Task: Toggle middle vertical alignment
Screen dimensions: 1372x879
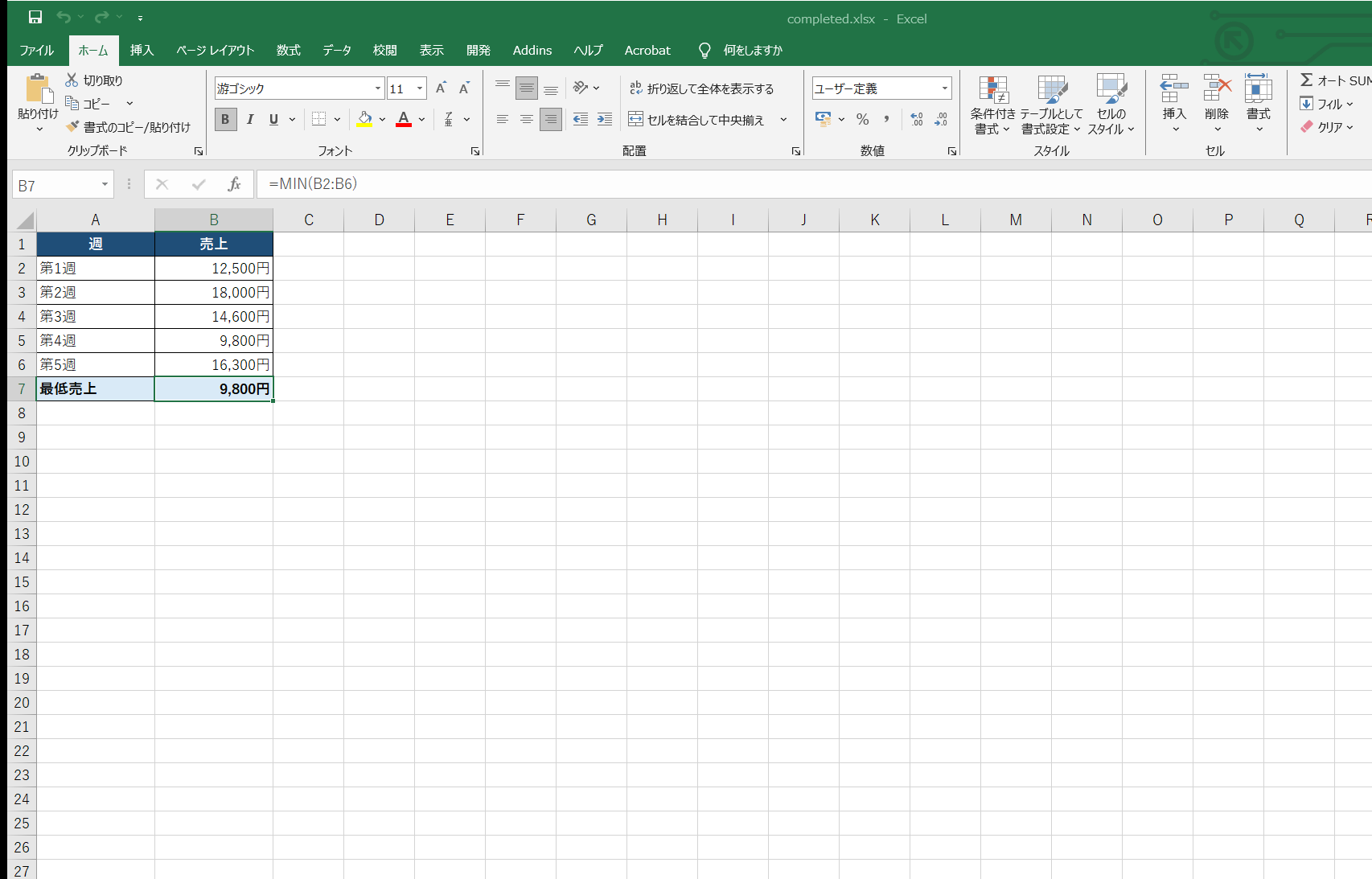Action: coord(527,87)
